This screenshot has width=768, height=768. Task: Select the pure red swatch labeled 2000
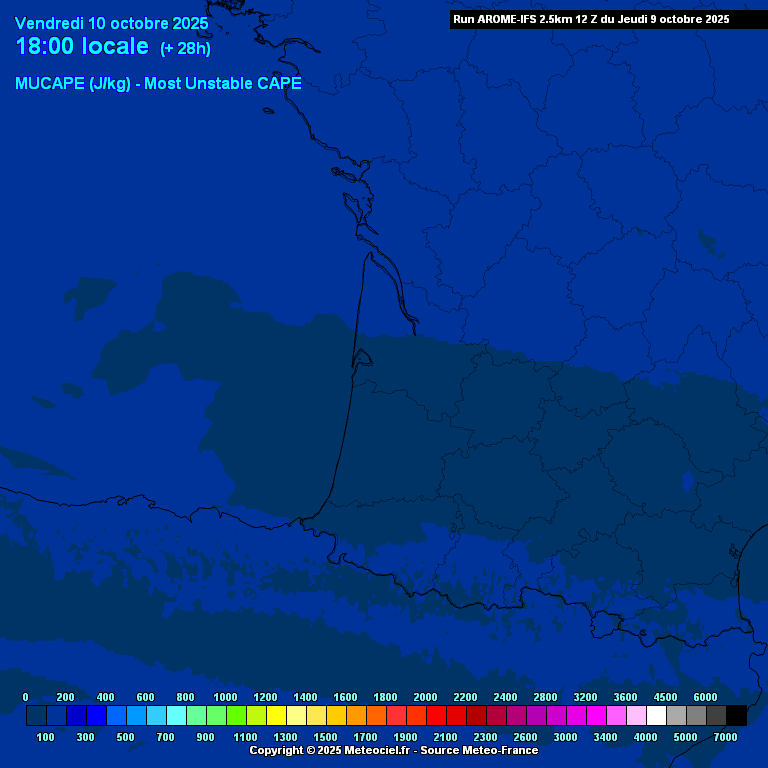coord(436,715)
